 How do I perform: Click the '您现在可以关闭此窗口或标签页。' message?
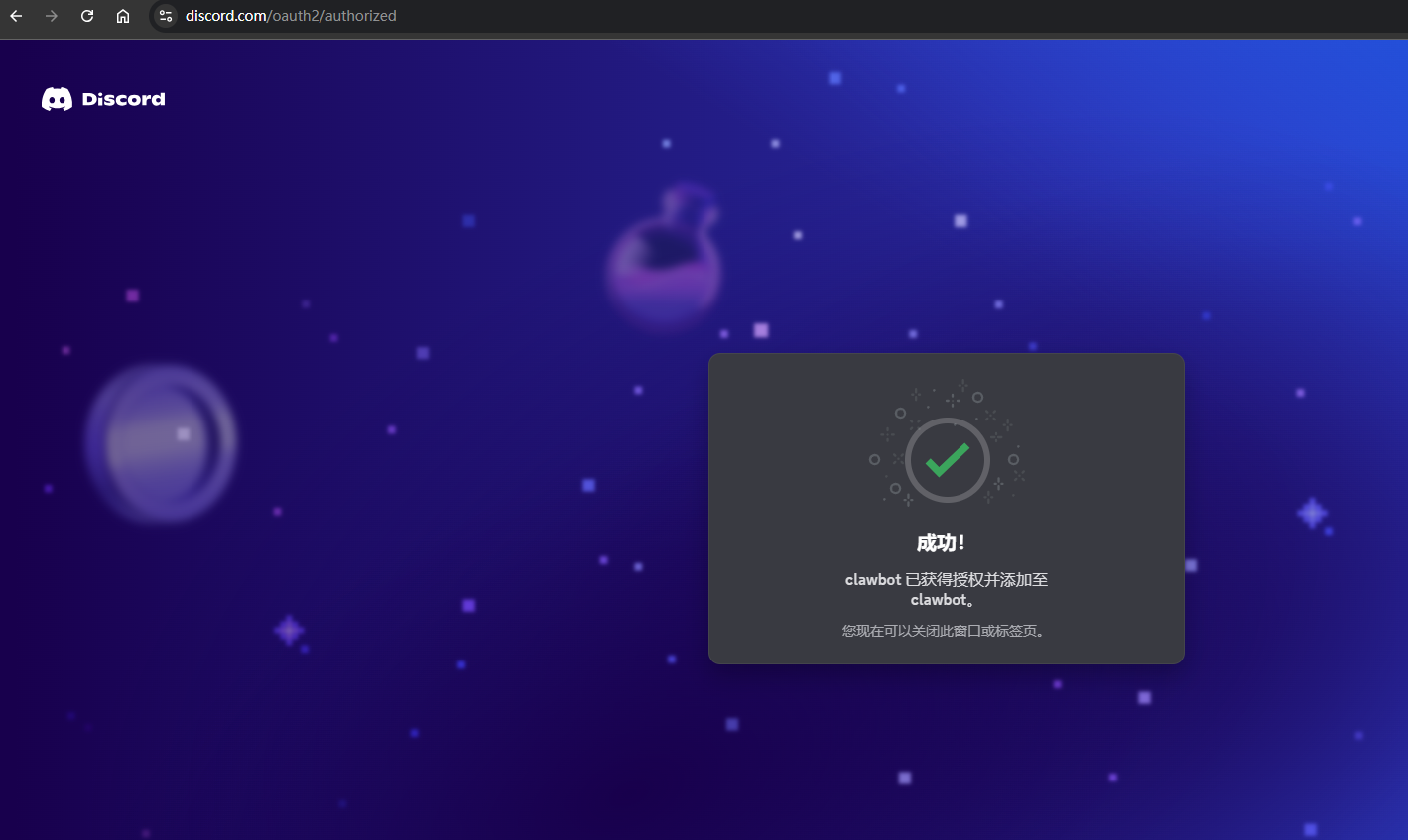click(944, 631)
